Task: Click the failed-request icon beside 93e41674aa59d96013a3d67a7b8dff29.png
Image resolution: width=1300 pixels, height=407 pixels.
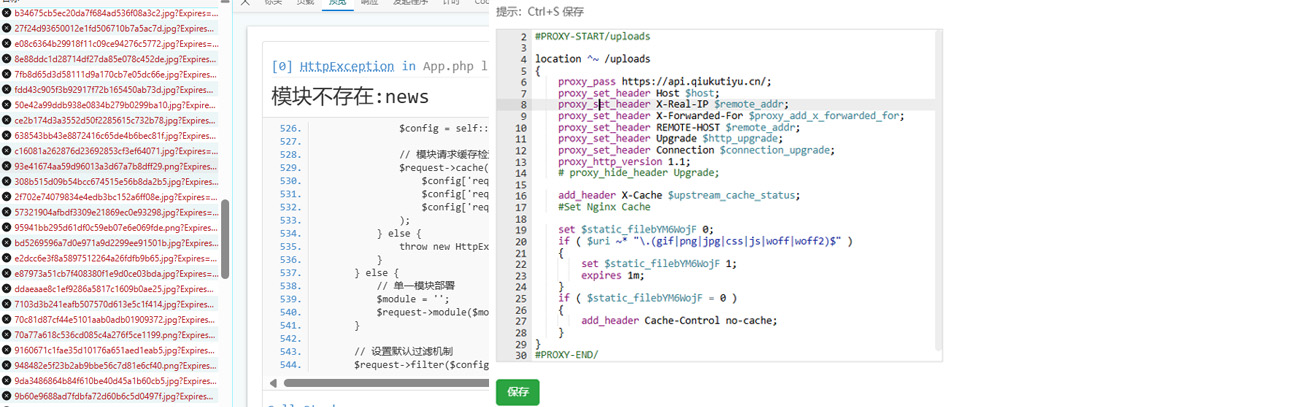Action: pos(7,166)
